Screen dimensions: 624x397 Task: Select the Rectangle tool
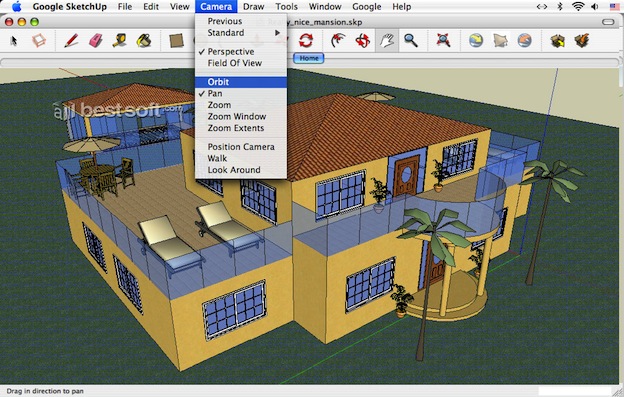click(176, 41)
